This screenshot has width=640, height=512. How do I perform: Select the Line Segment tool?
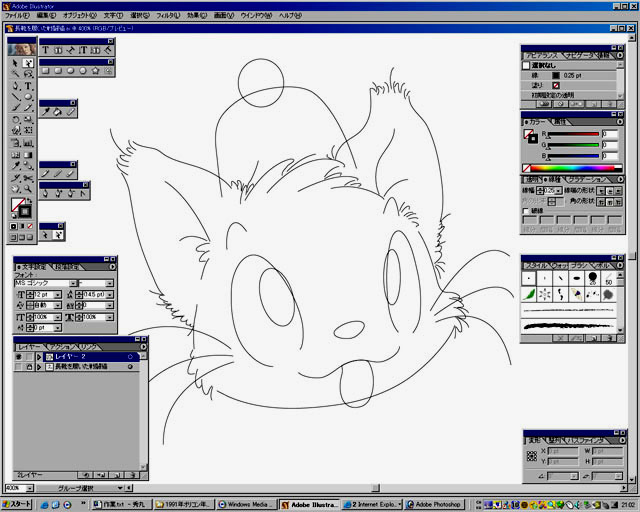16,97
